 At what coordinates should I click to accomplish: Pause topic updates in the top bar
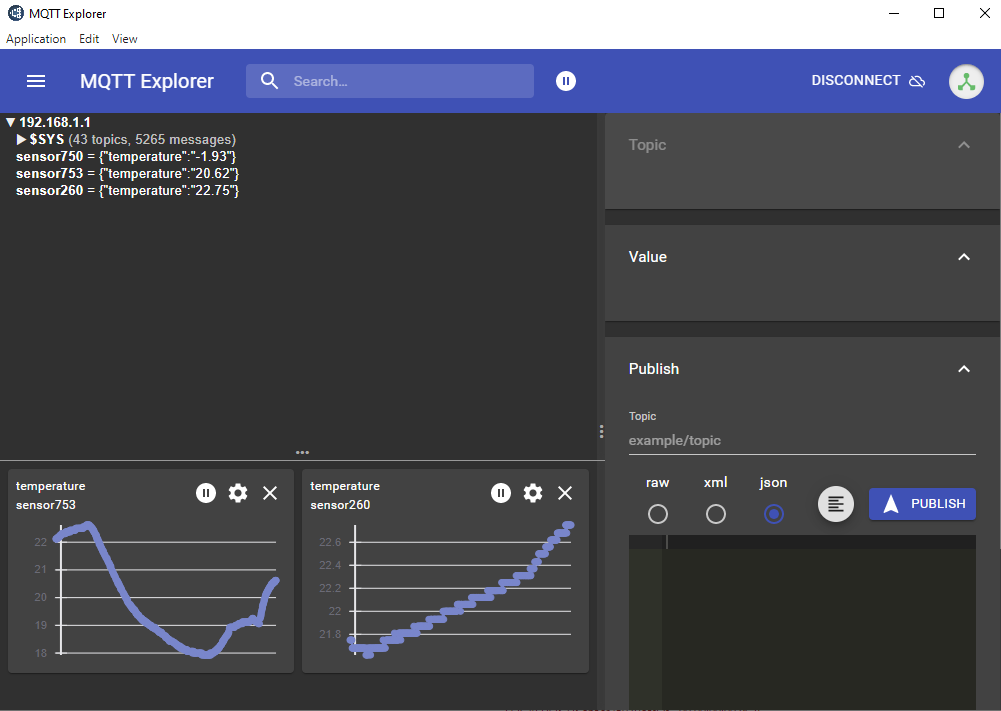[x=566, y=81]
